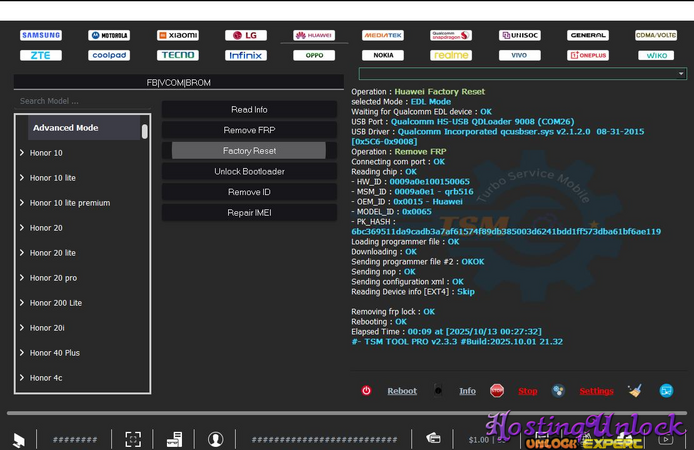Expand the Honor 10 tree item
694x450 pixels.
(x=22, y=153)
